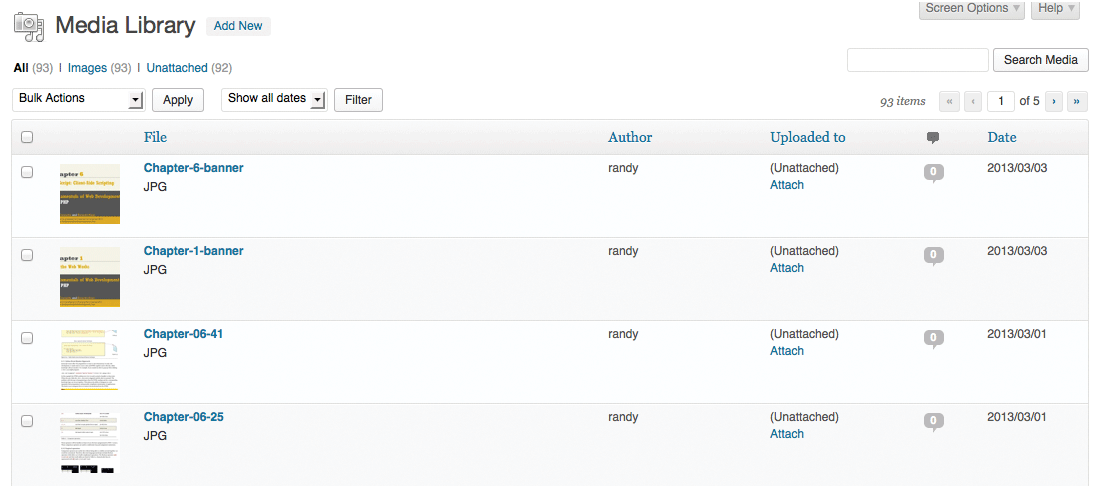1103x489 pixels.
Task: Go to the previous page arrow
Action: (x=973, y=101)
